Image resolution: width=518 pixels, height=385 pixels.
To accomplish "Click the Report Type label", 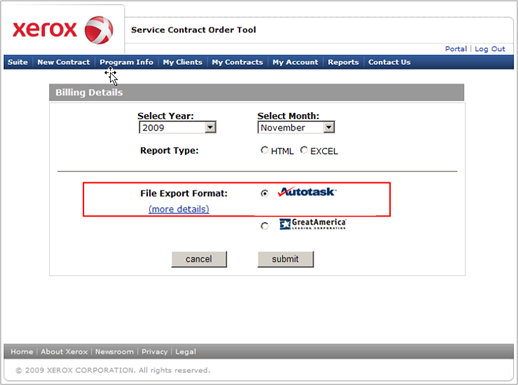I will 169,151.
